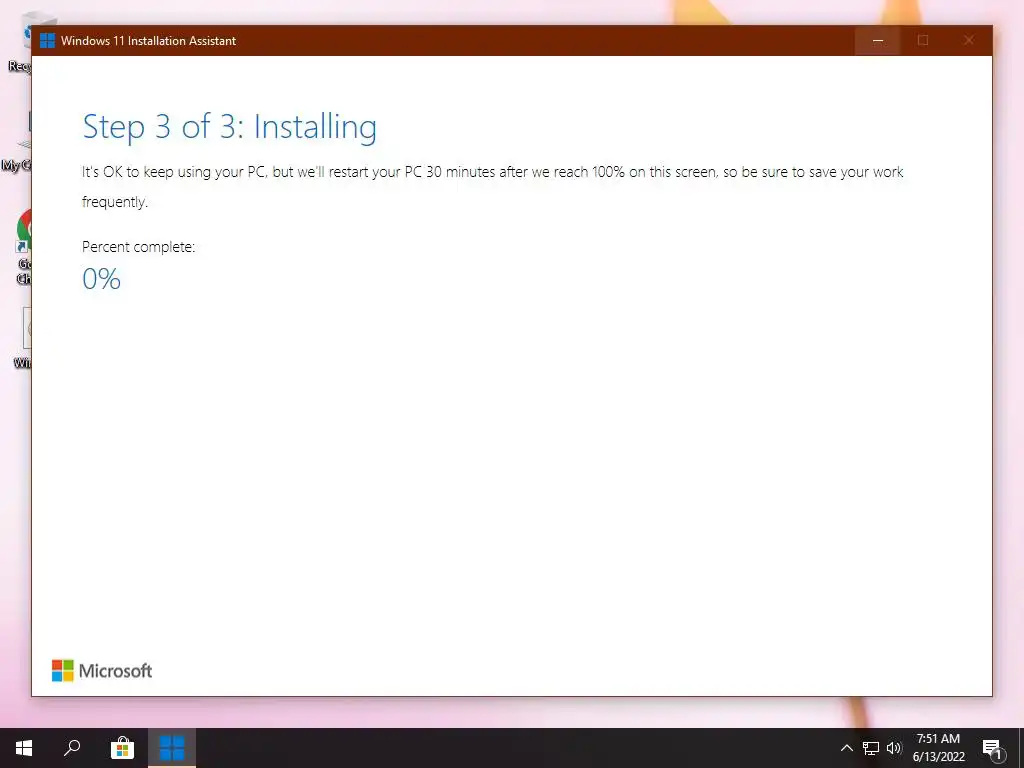Open clock showing 7:51 AM

pos(938,748)
